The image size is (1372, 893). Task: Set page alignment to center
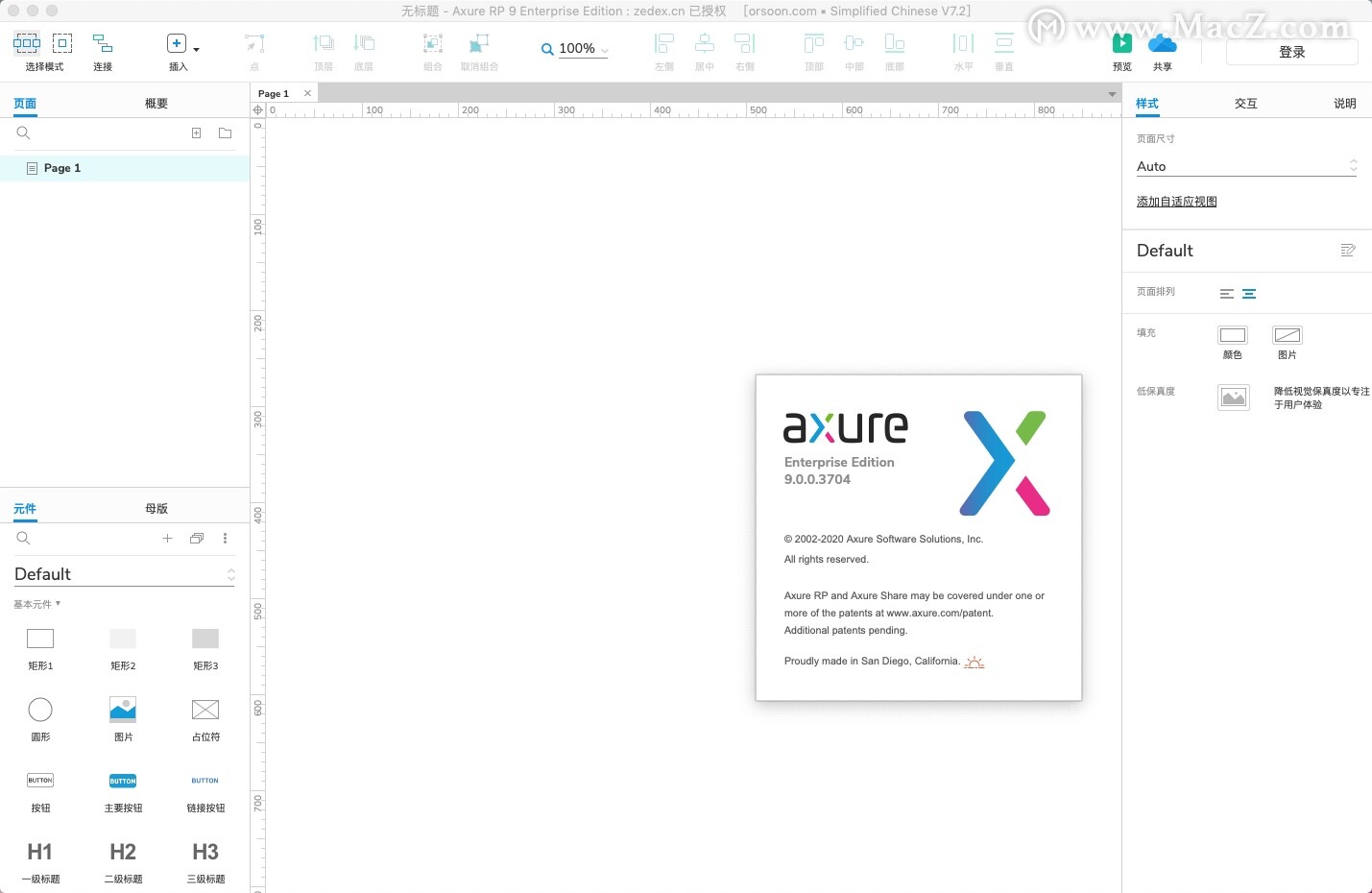[x=1249, y=294]
